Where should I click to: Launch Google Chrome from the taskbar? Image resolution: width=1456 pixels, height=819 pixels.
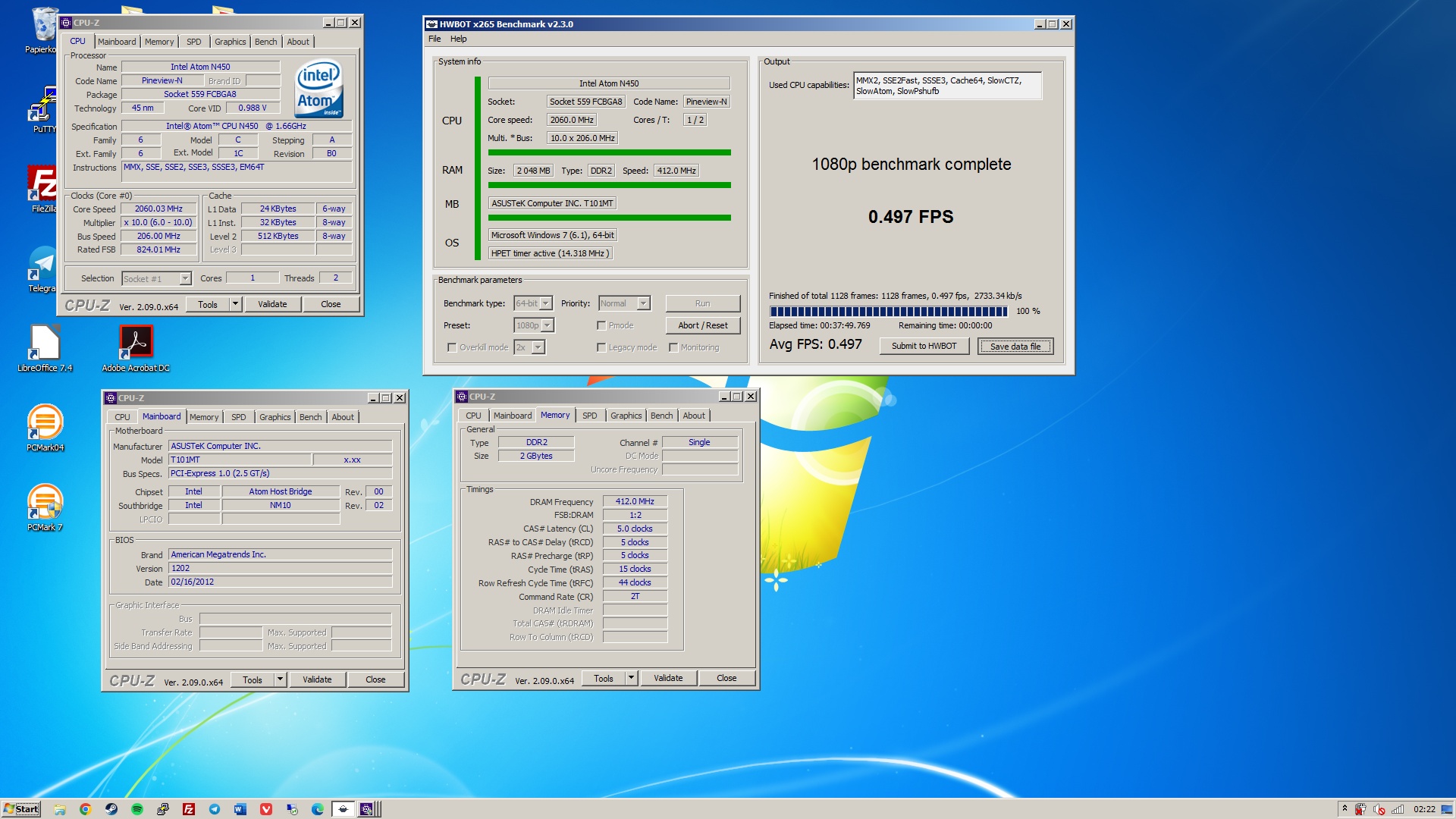[85, 809]
